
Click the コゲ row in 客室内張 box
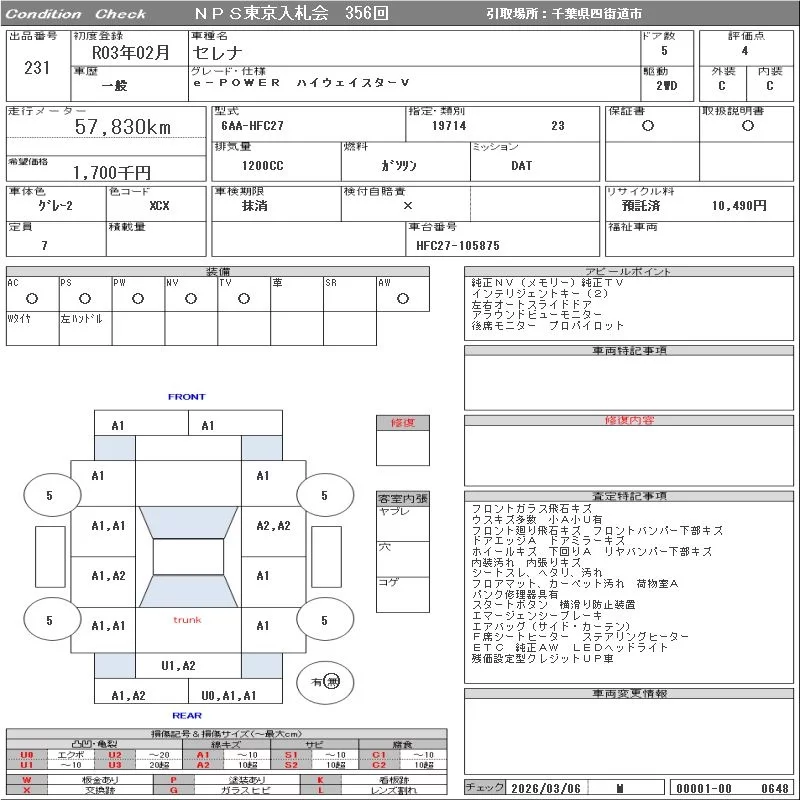[x=403, y=594]
